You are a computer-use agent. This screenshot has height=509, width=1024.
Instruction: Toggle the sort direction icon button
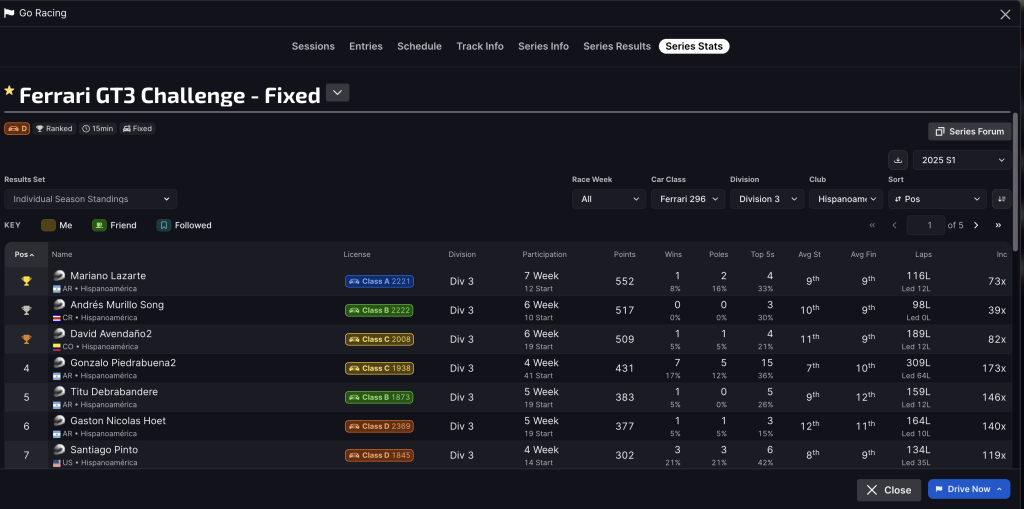999,199
